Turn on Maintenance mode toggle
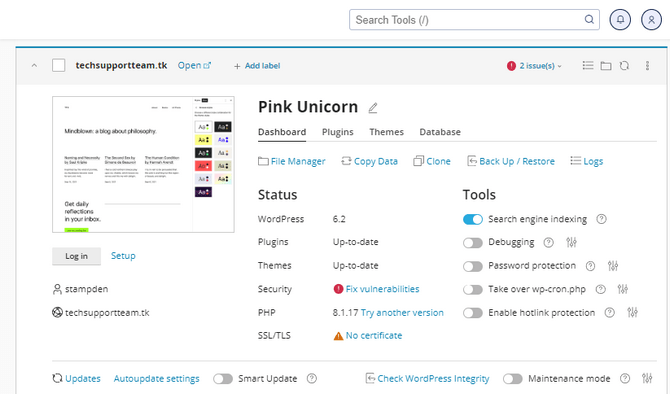The image size is (670, 394). (x=513, y=379)
